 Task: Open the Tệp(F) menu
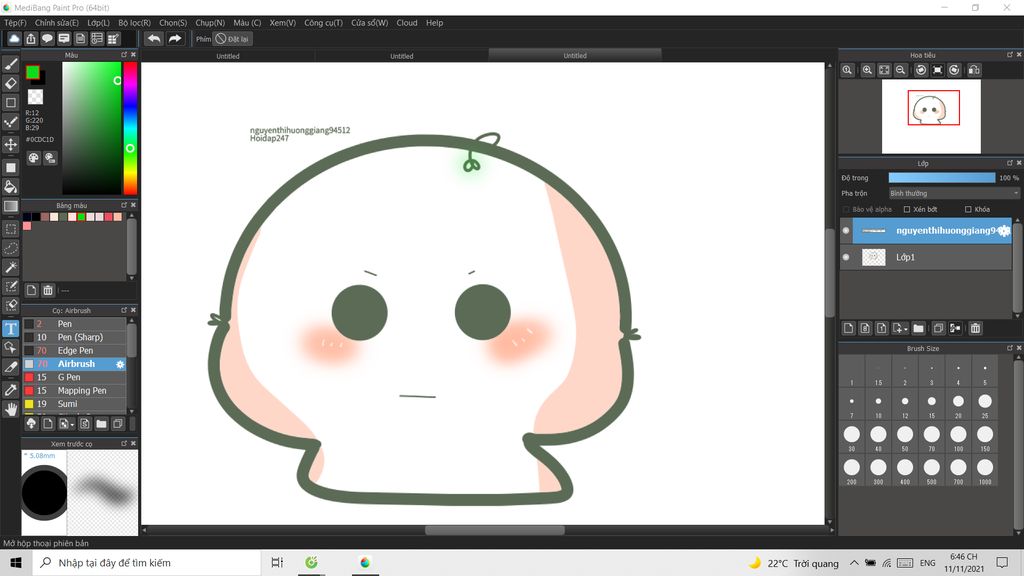coord(15,23)
